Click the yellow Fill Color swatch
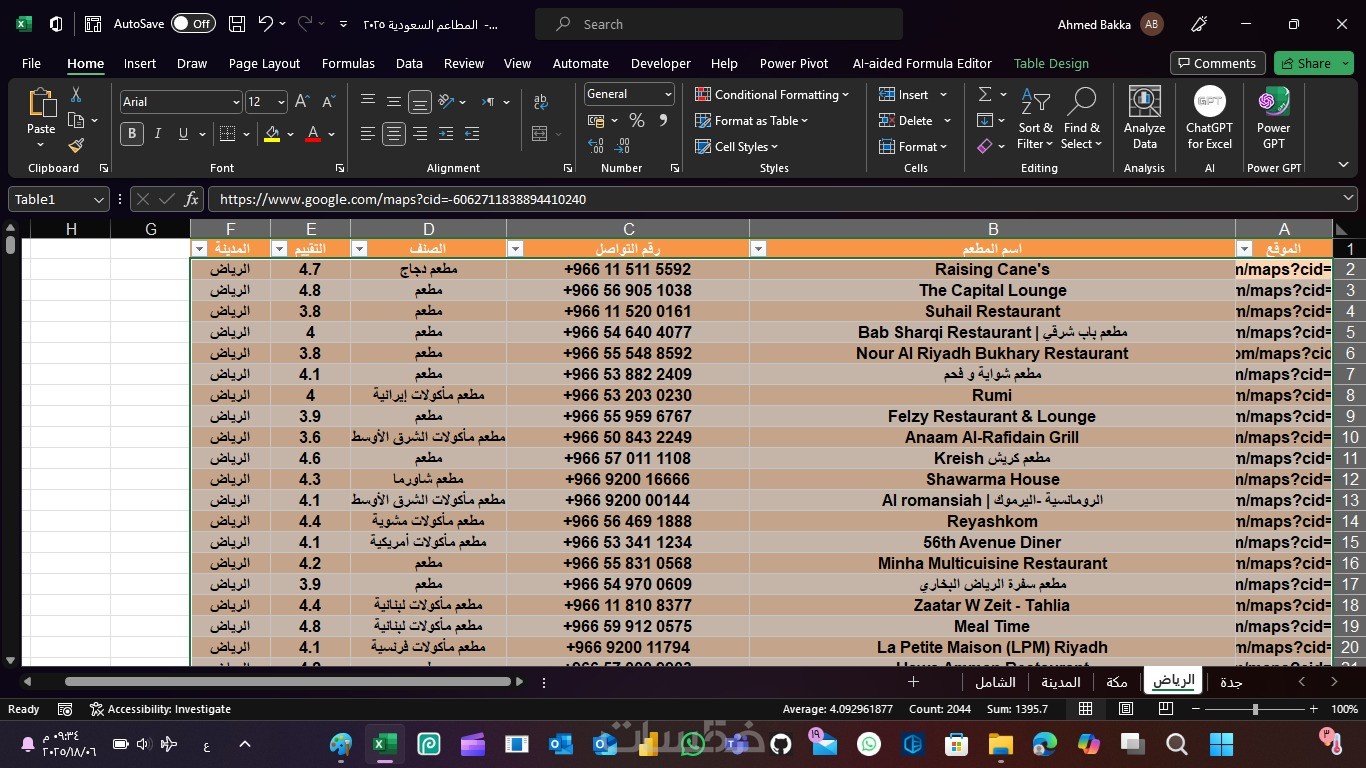 pyautogui.click(x=272, y=134)
